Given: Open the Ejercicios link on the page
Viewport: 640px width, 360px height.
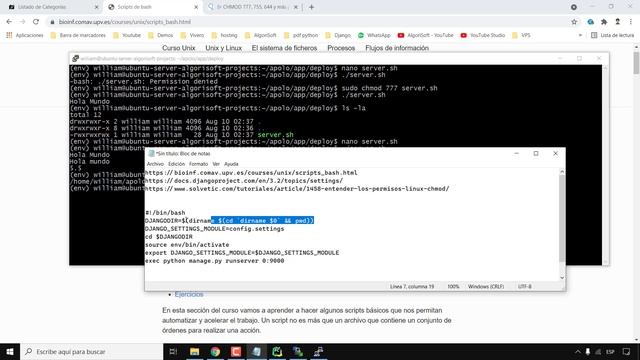Looking at the screenshot, I should (189, 294).
